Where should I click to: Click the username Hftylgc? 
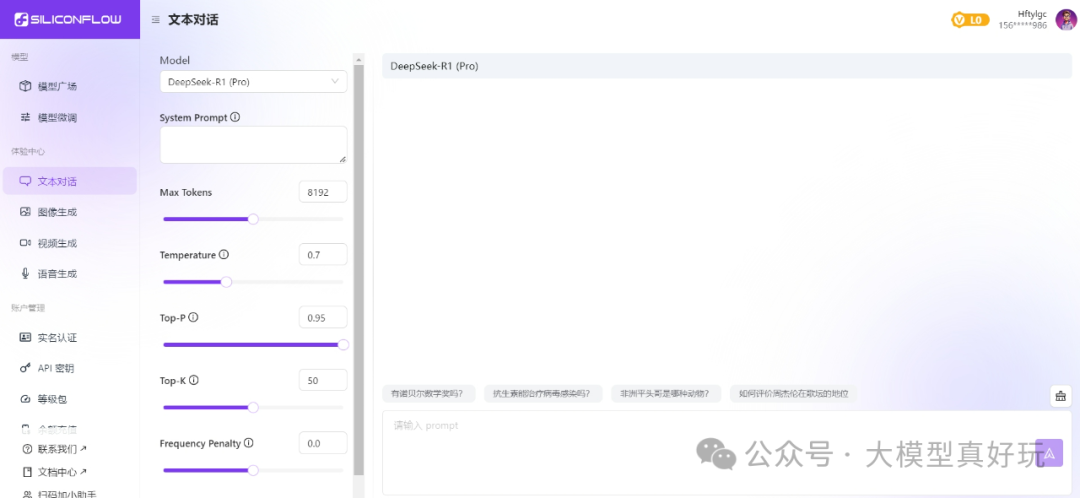(1032, 14)
